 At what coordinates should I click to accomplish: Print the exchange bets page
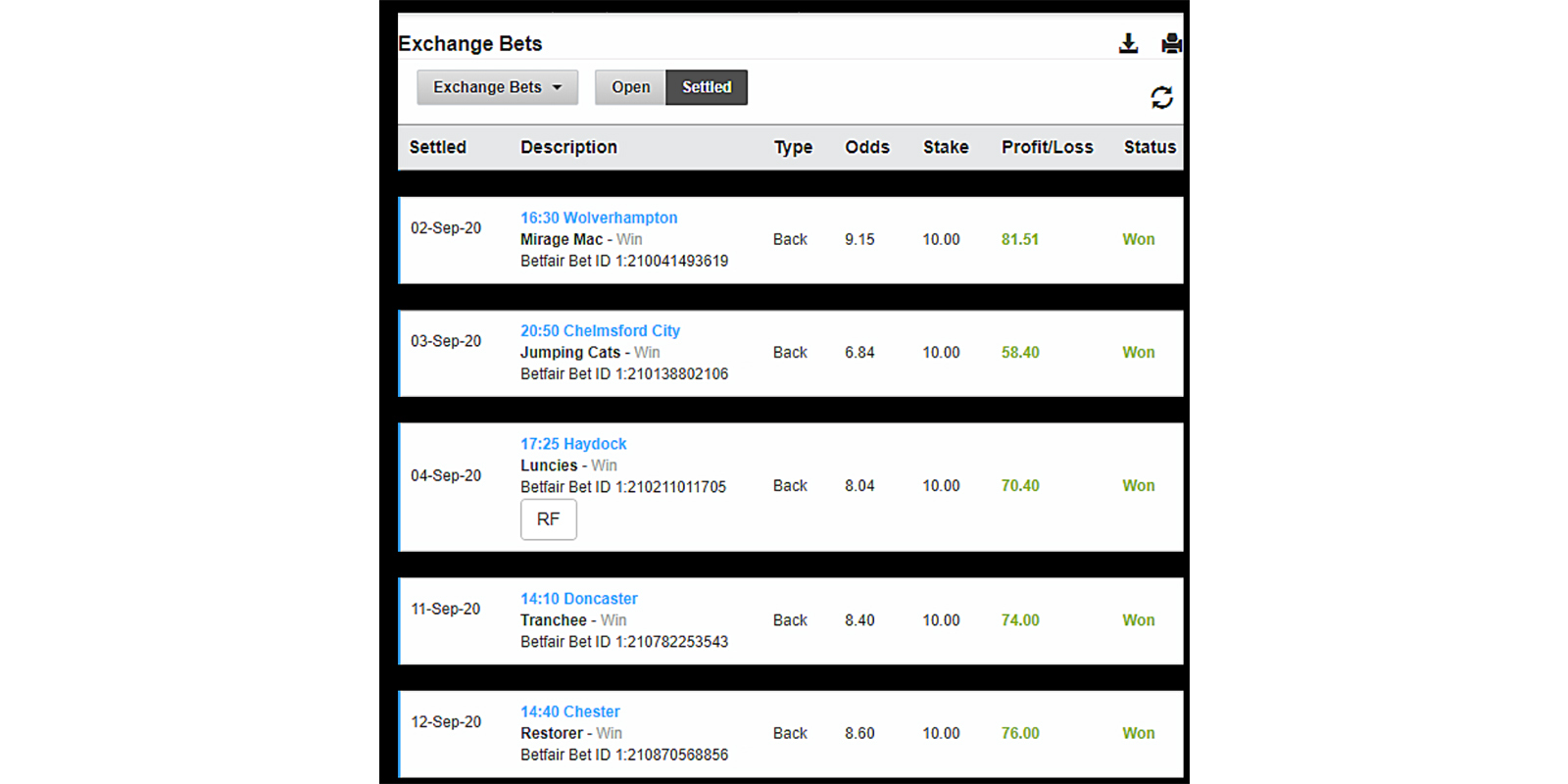click(1171, 43)
